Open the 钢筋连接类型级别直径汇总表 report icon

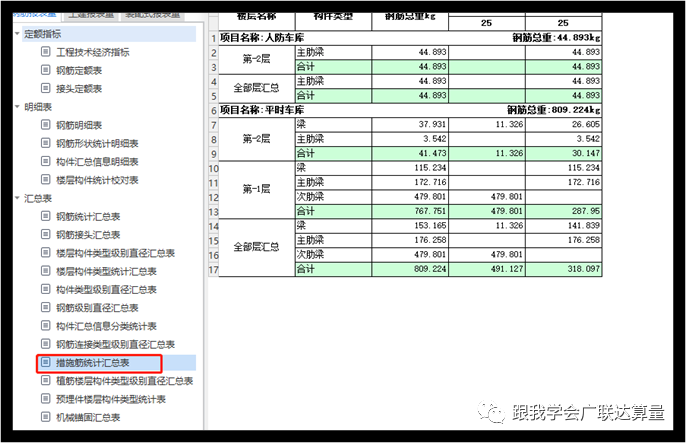click(x=46, y=344)
